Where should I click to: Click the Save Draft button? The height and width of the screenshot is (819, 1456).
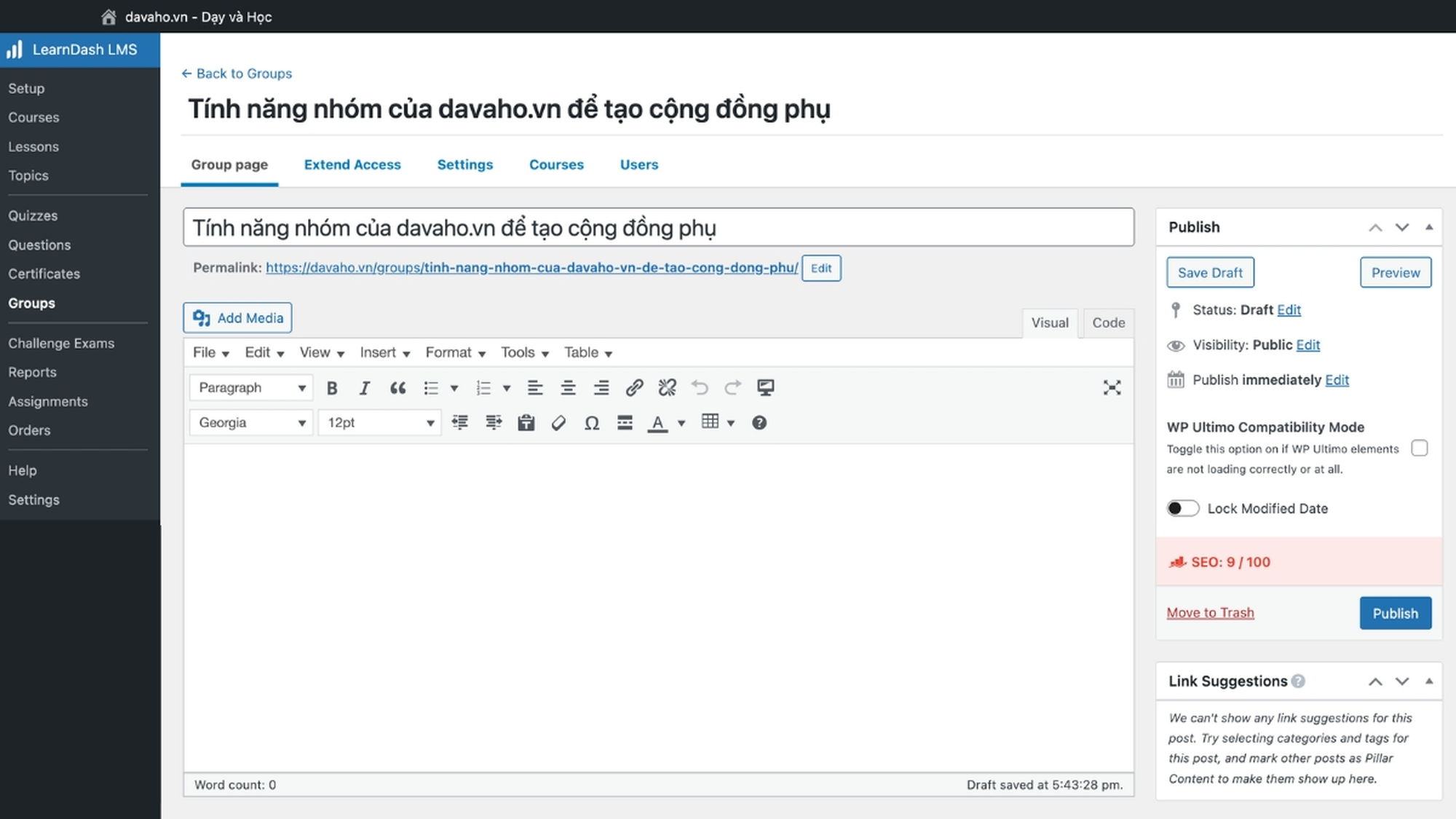[x=1210, y=272]
